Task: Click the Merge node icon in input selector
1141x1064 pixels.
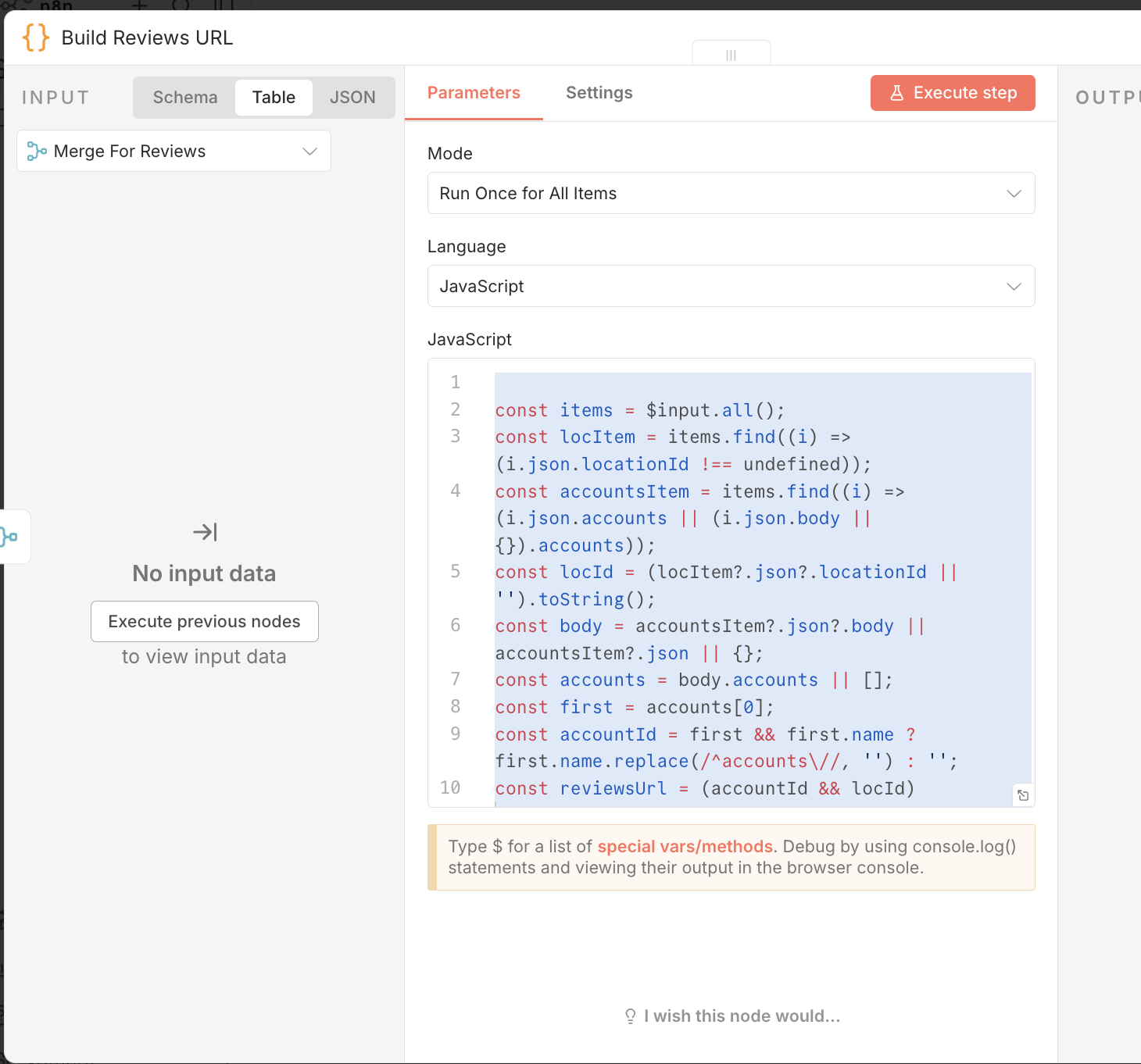Action: (x=37, y=151)
